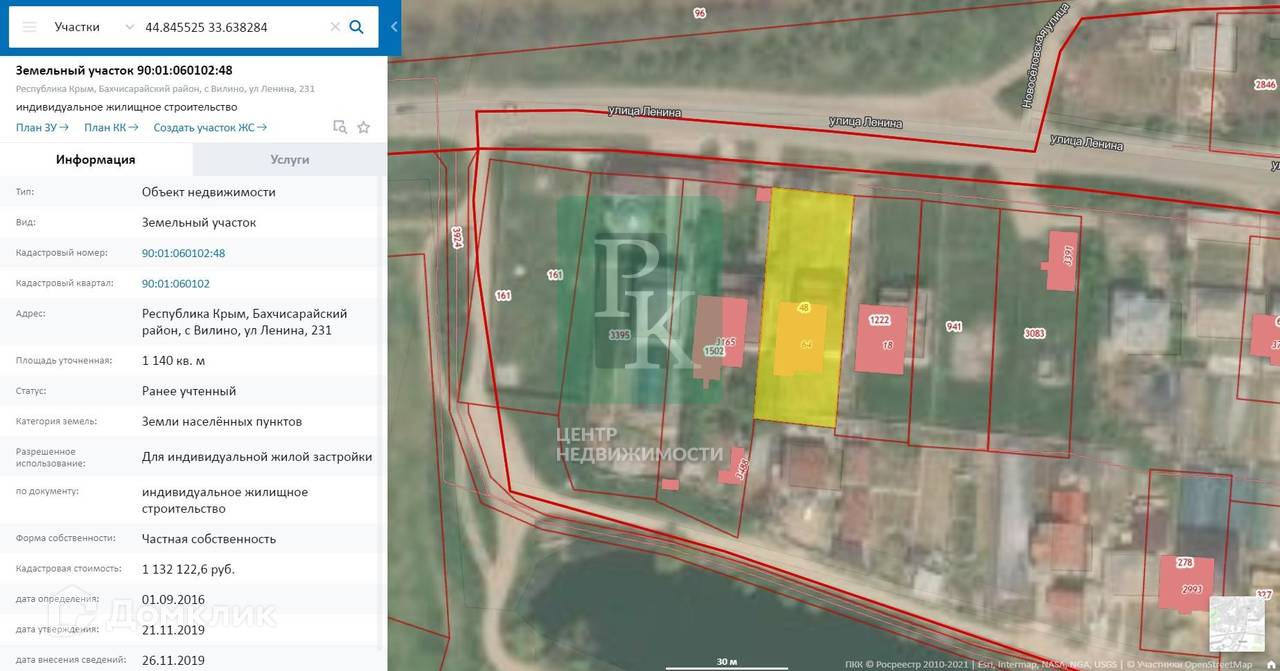This screenshot has width=1280, height=671.
Task: Click the find-on-map icon beside the star
Action: [x=340, y=127]
